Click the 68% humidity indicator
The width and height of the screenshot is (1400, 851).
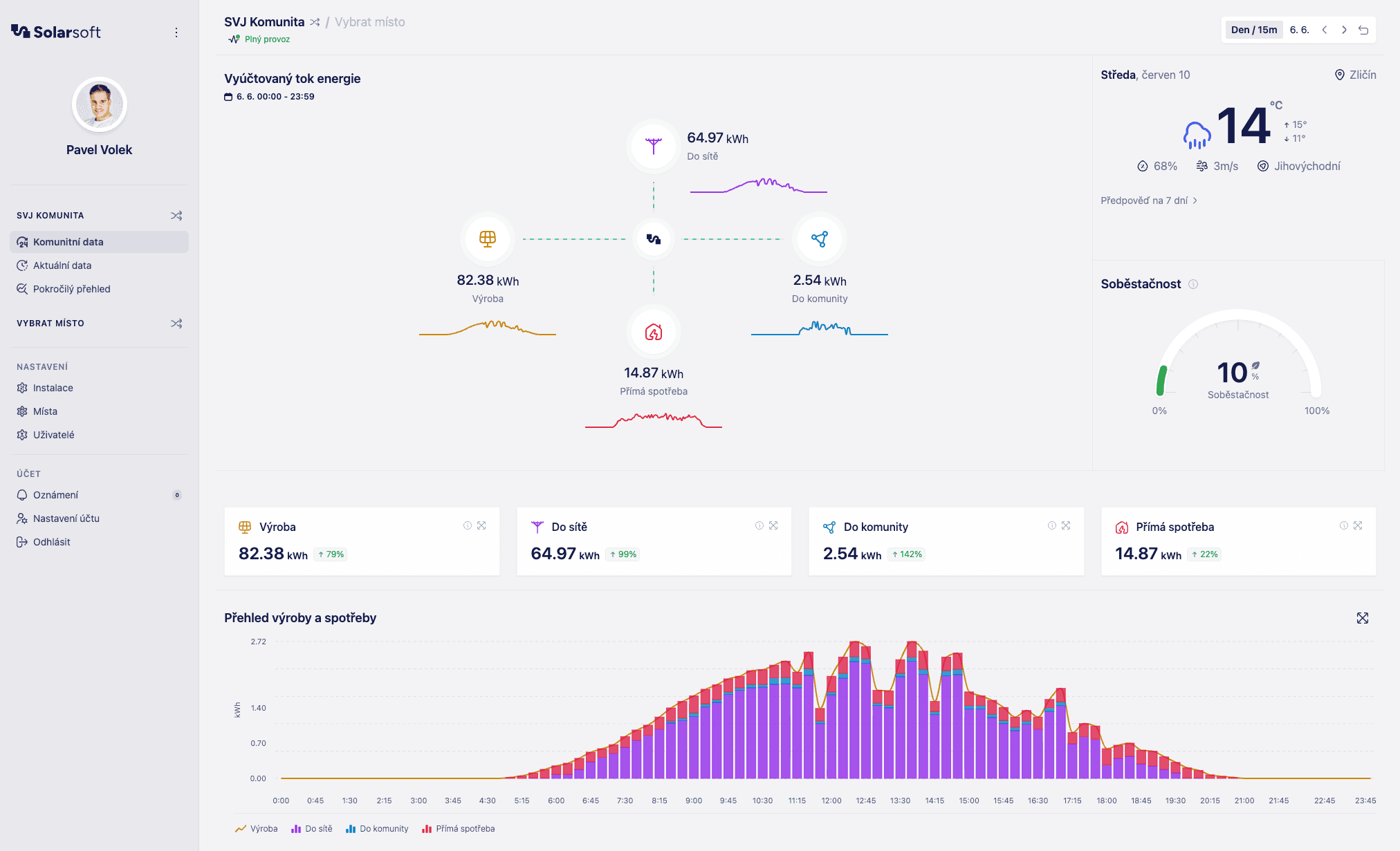[x=1157, y=166]
